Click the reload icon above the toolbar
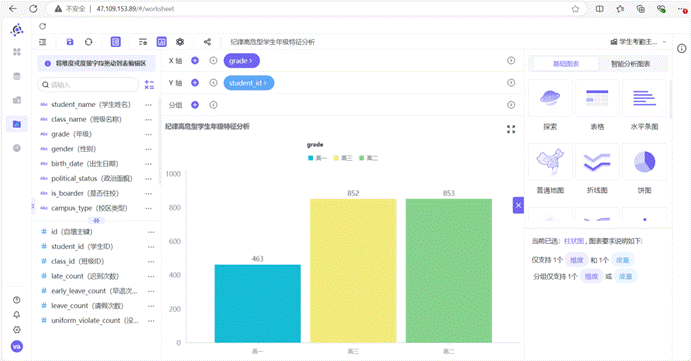The width and height of the screenshot is (691, 361). pyautogui.click(x=42, y=26)
